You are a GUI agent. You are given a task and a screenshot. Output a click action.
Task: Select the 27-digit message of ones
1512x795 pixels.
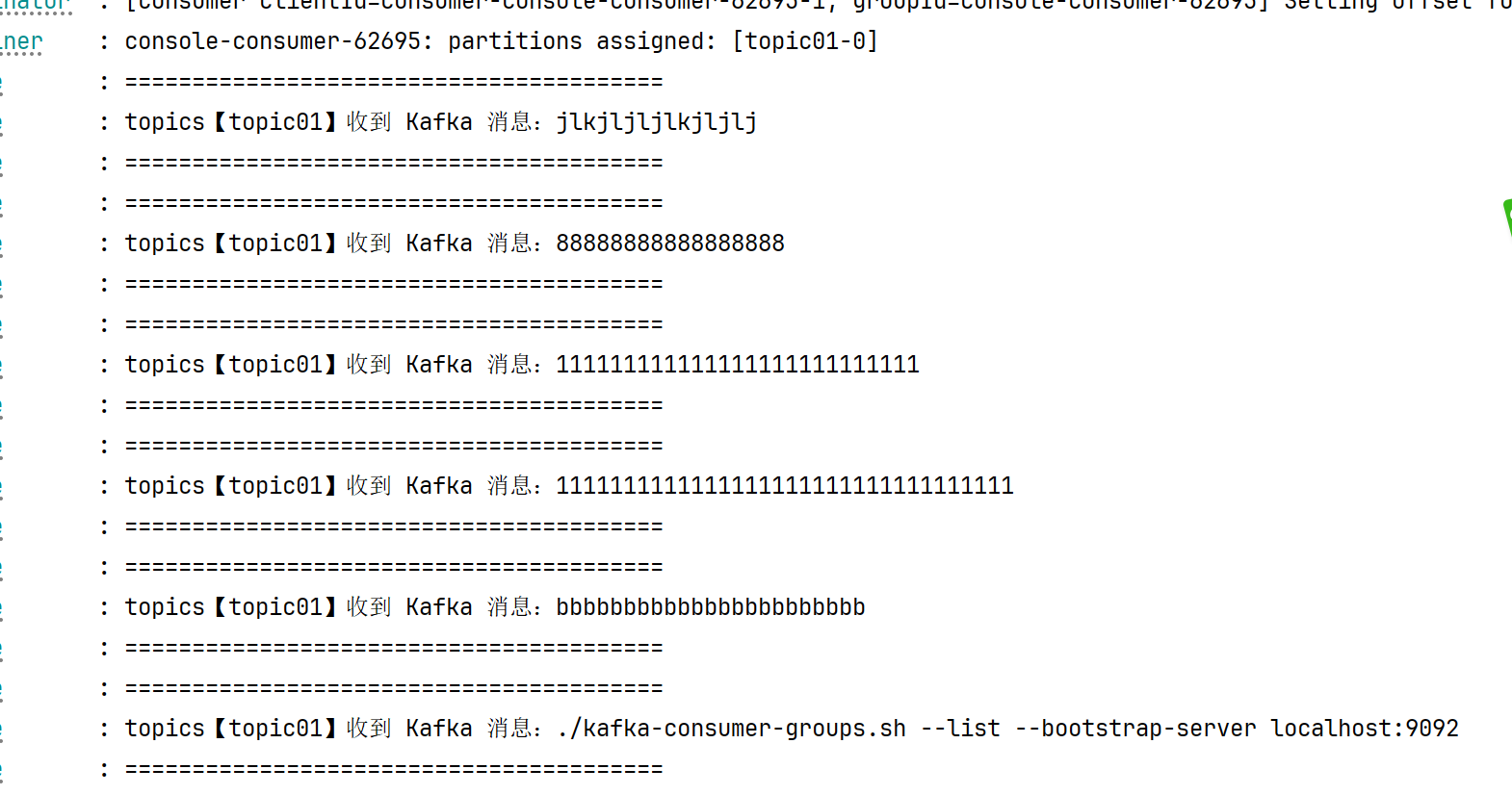[x=738, y=365]
